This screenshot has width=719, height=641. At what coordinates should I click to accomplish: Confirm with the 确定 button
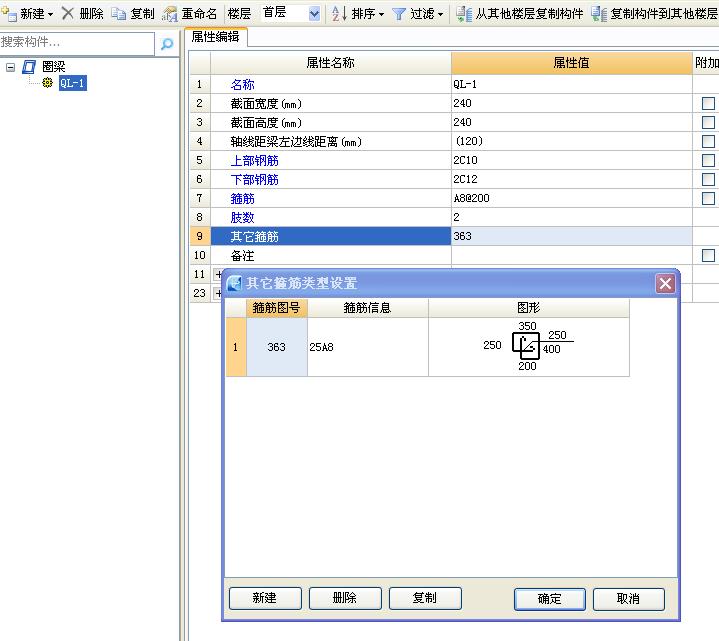[x=549, y=599]
